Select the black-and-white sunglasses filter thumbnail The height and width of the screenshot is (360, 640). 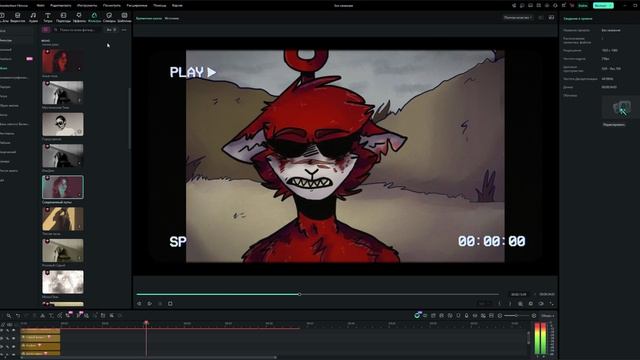point(63,124)
